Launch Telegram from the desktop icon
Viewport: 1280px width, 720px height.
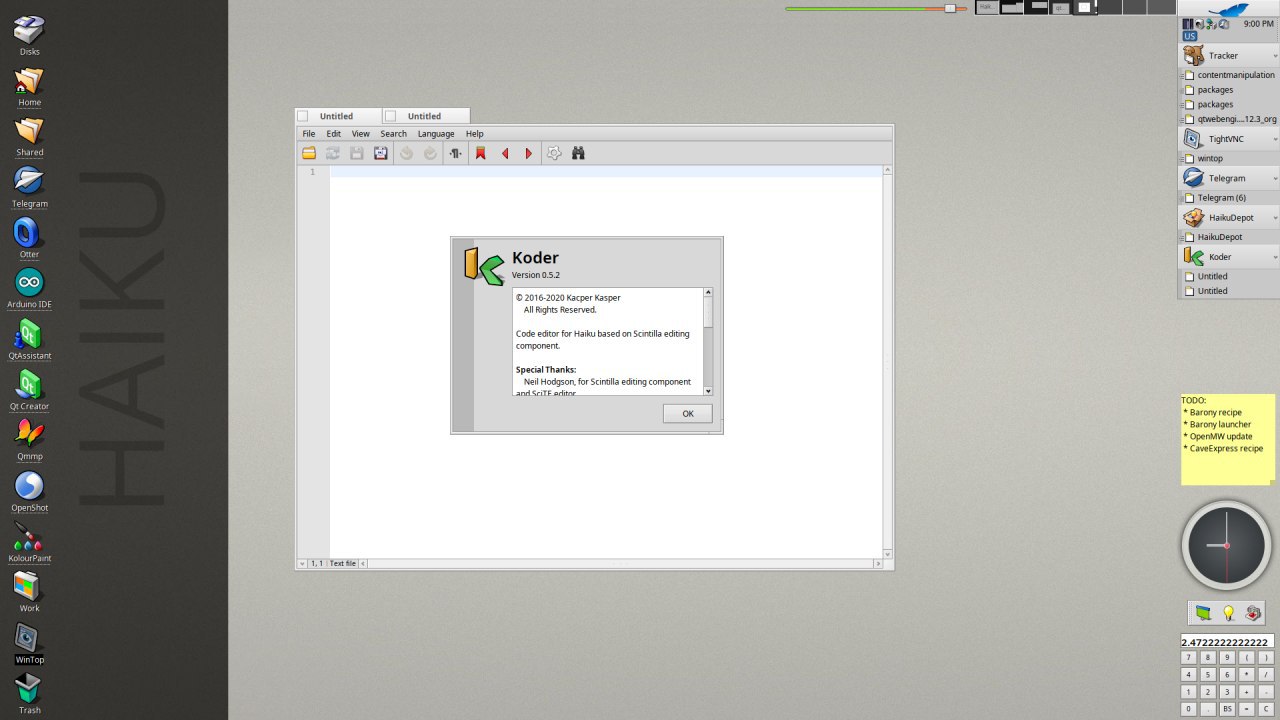pos(29,186)
